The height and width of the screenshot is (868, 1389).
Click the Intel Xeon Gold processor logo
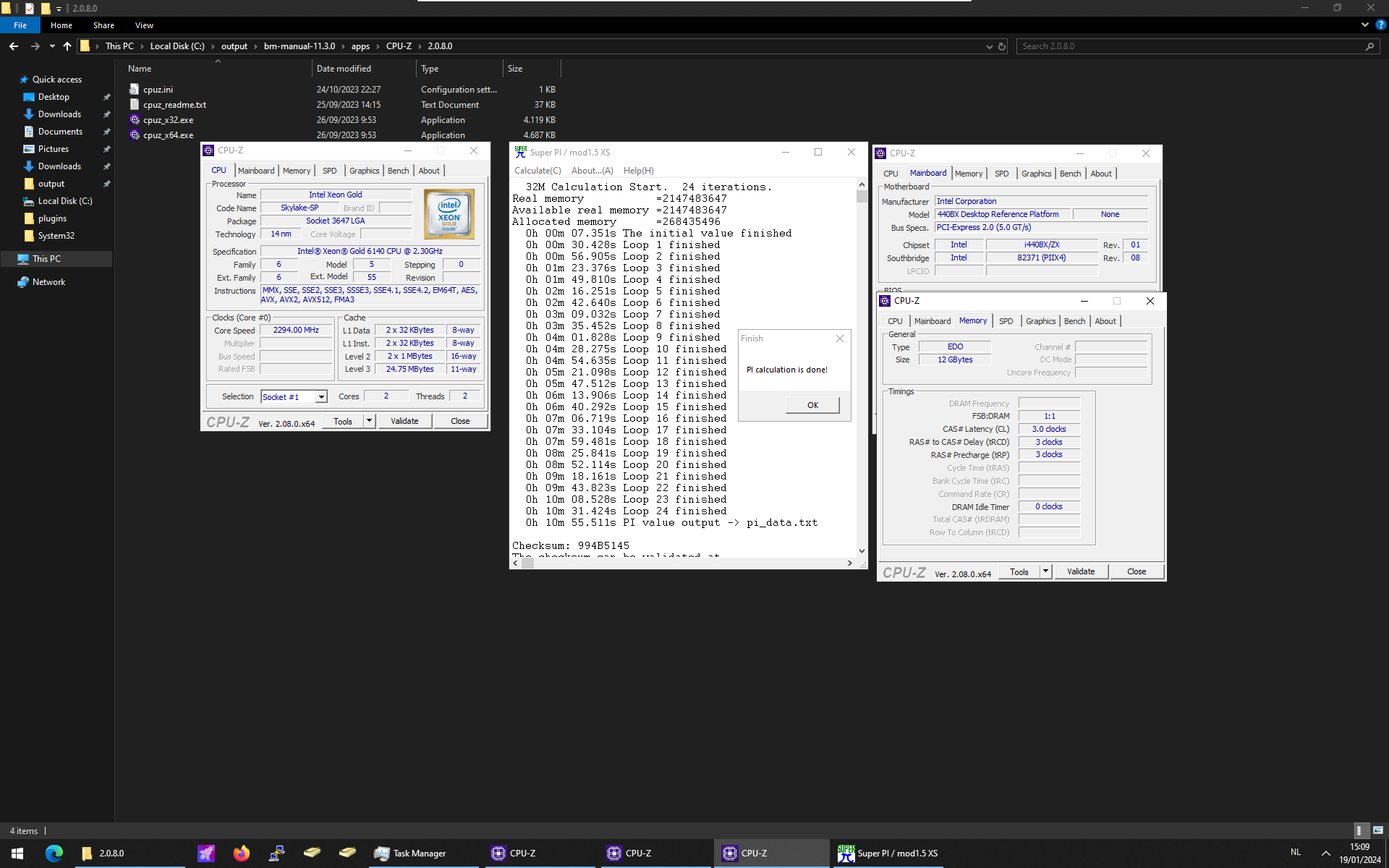tap(449, 214)
